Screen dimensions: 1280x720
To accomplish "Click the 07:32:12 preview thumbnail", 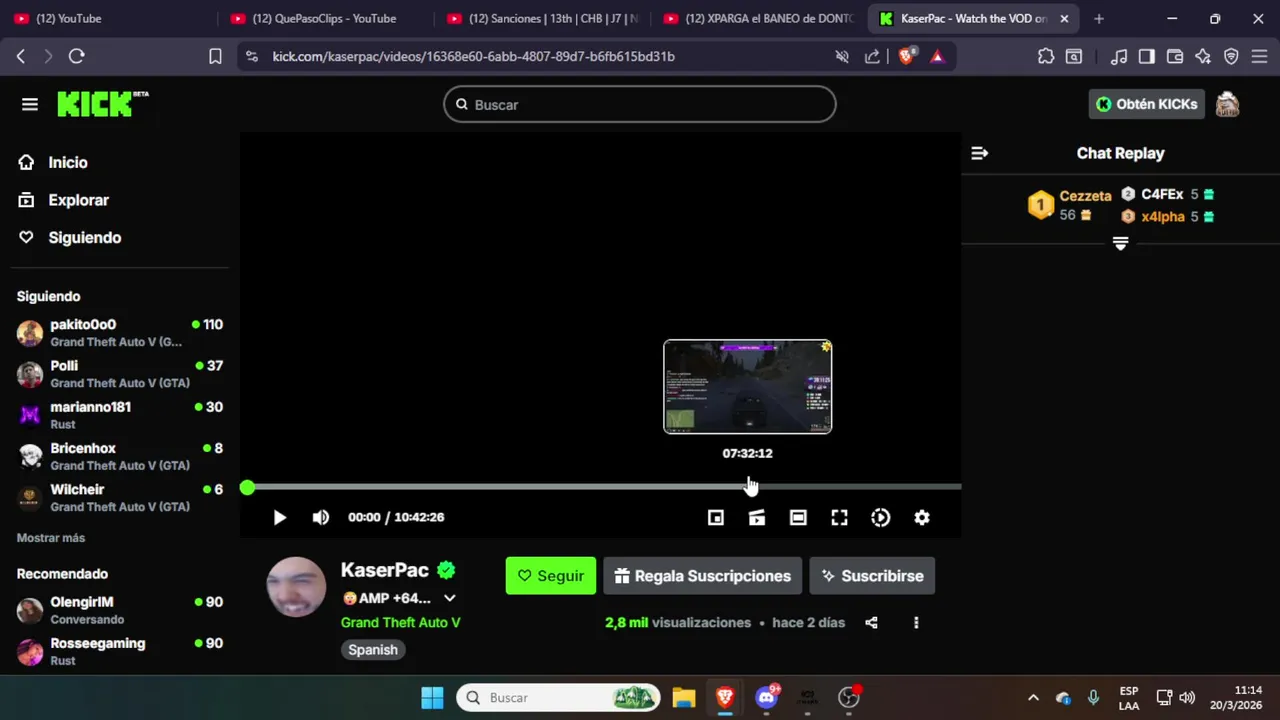I will (x=747, y=386).
